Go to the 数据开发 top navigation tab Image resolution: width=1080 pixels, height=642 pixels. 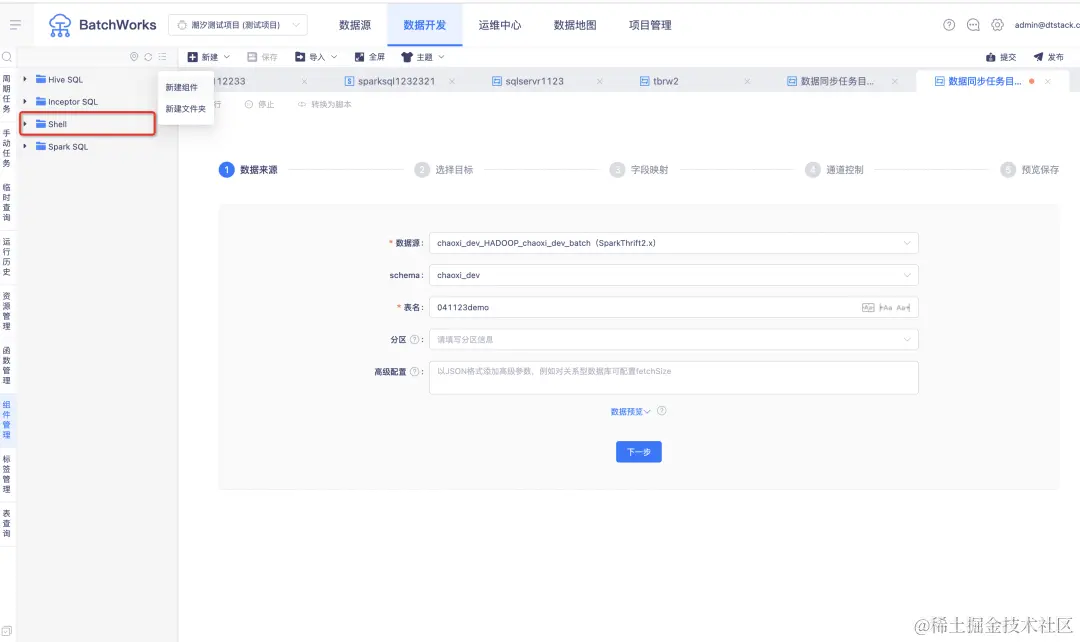(425, 25)
